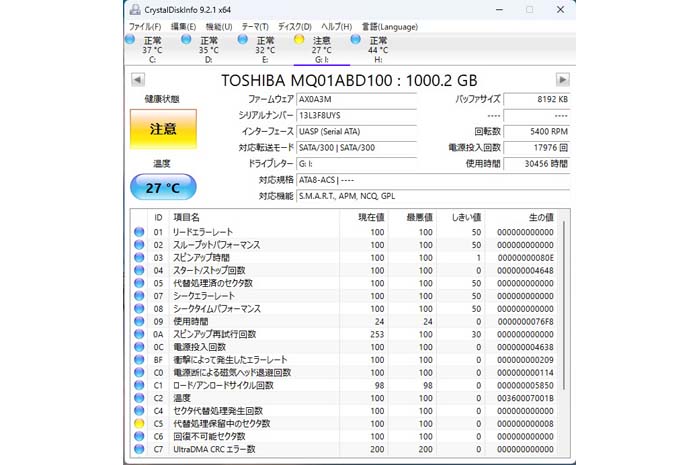Open the 機能(U) menu
700x465 pixels.
click(219, 27)
